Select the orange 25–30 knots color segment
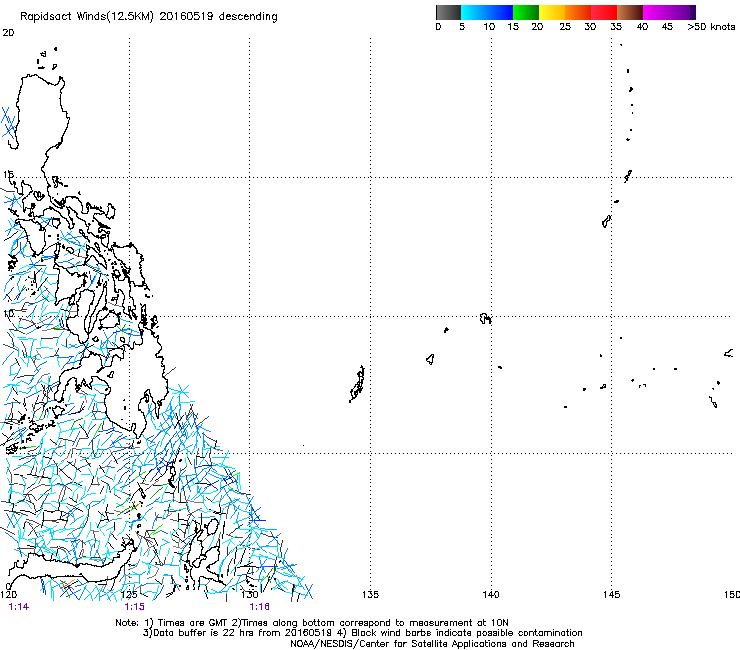Viewport: 740px width, 650px height. [578, 12]
